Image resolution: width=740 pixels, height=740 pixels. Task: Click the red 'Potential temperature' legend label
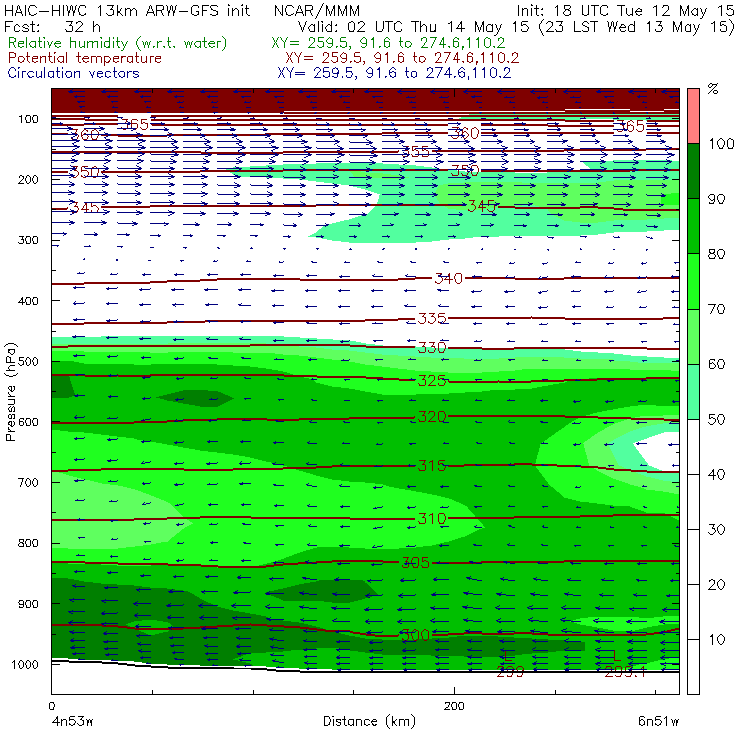click(84, 59)
